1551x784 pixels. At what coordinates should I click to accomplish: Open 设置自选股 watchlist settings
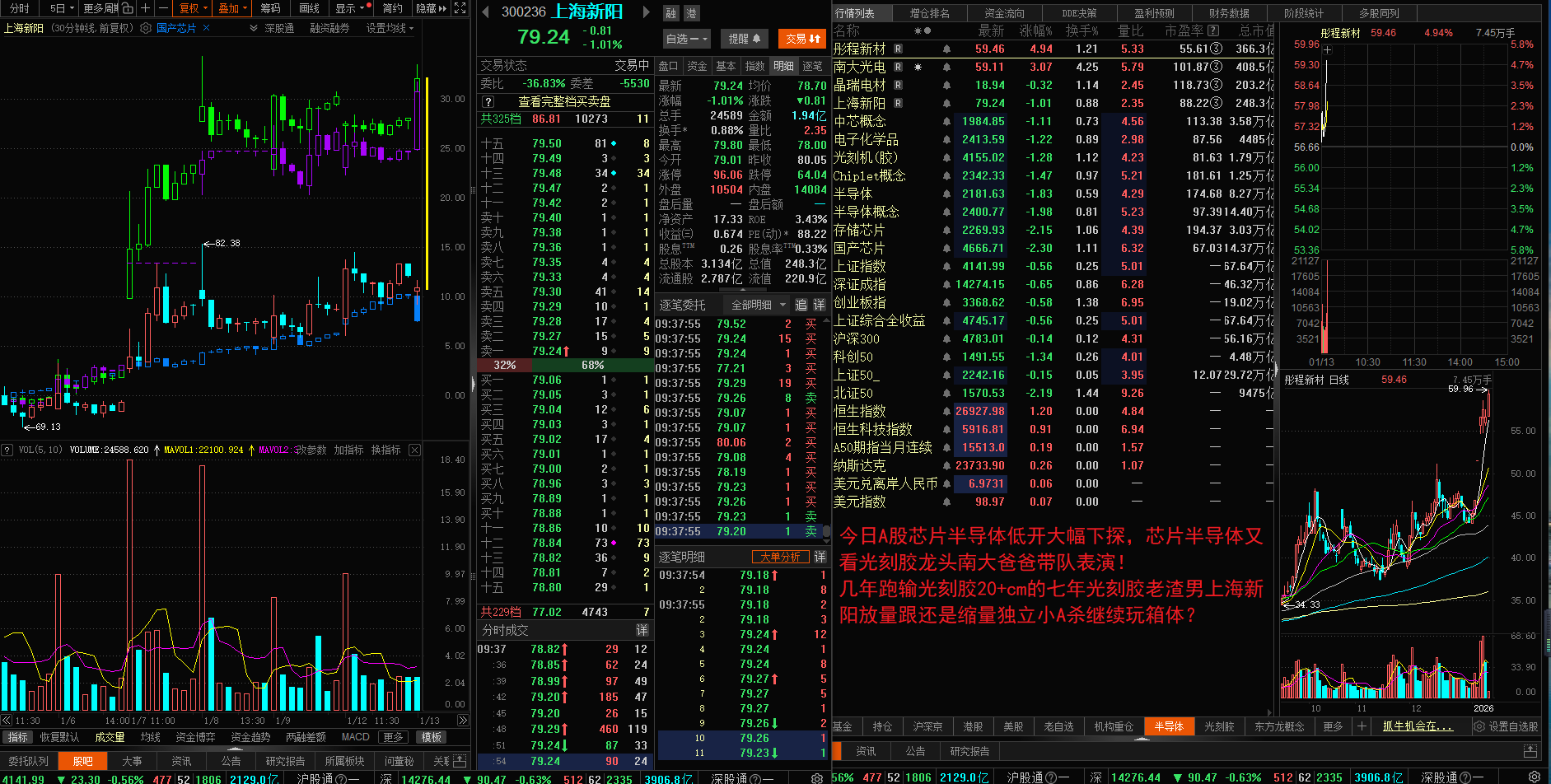coord(1505,726)
